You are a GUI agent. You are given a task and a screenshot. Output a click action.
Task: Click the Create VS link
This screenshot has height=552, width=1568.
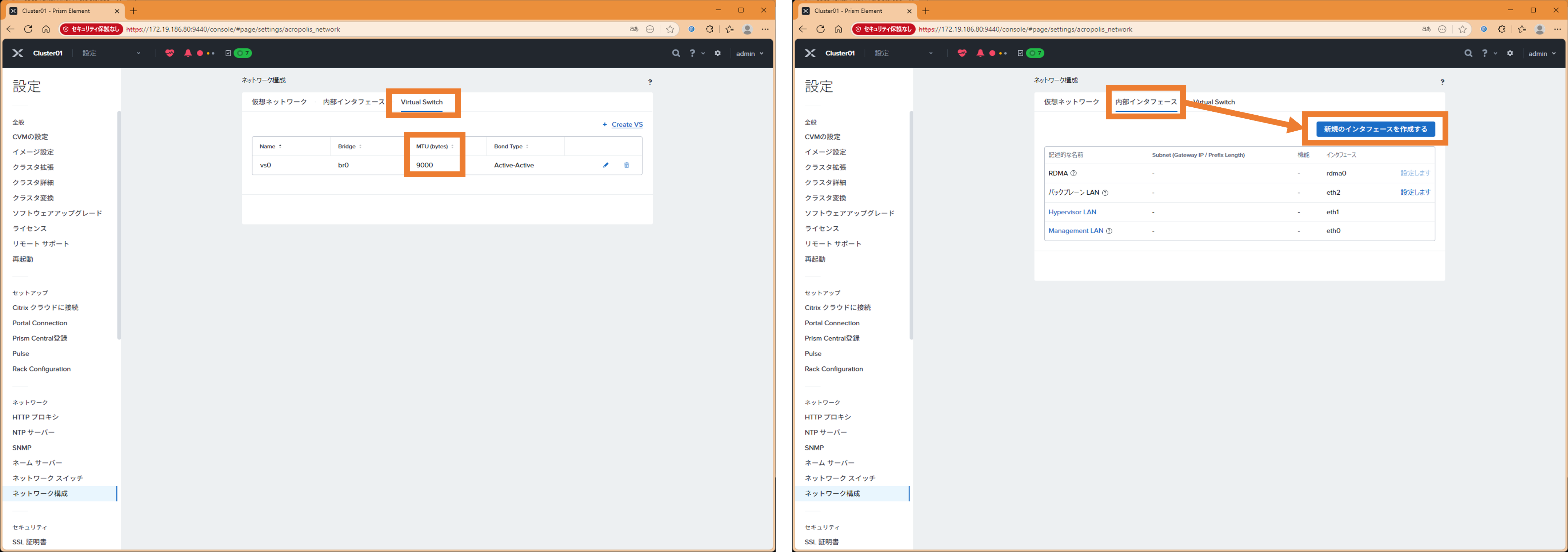(626, 125)
